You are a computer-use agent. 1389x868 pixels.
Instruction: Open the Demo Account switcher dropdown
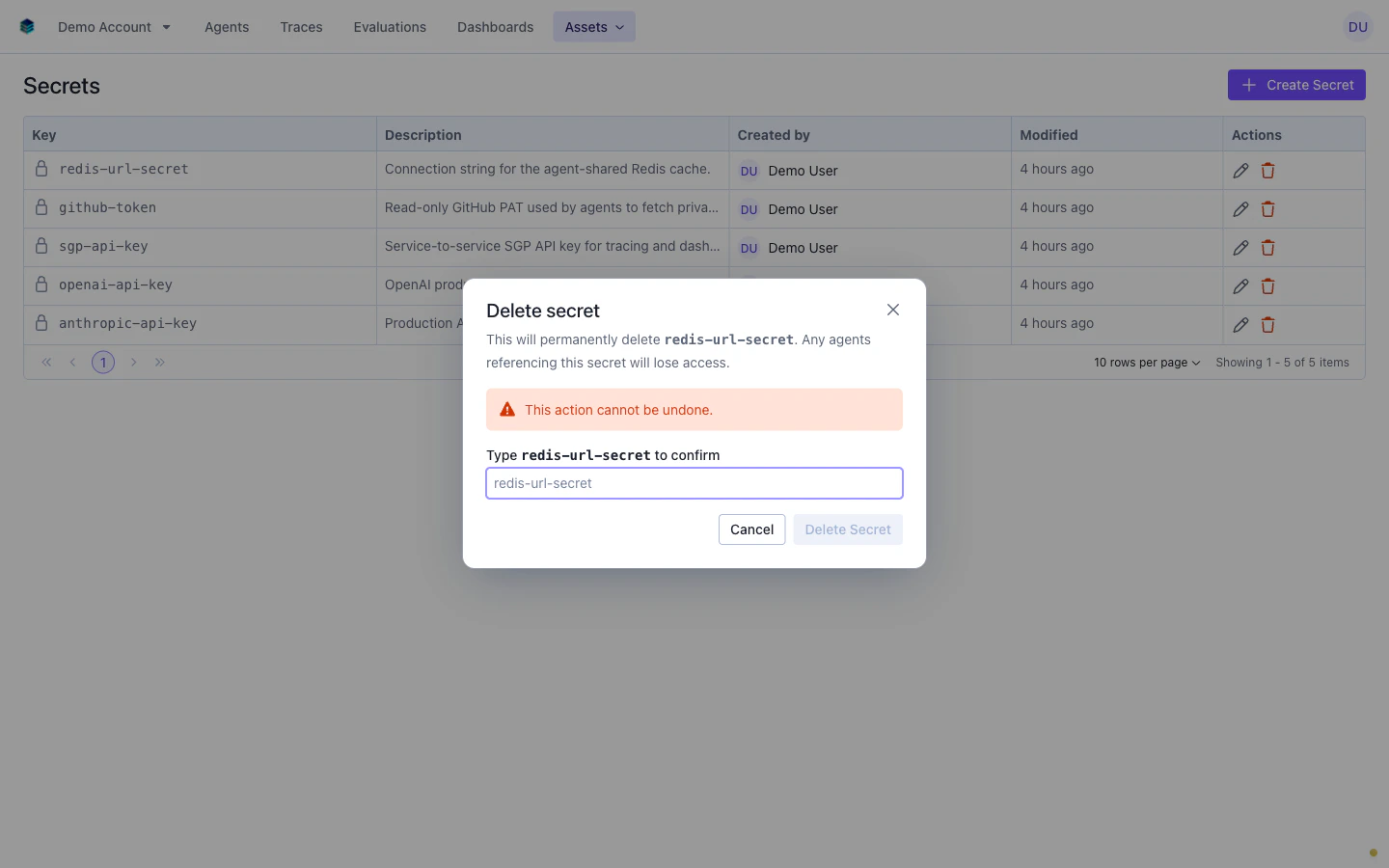pos(114,27)
